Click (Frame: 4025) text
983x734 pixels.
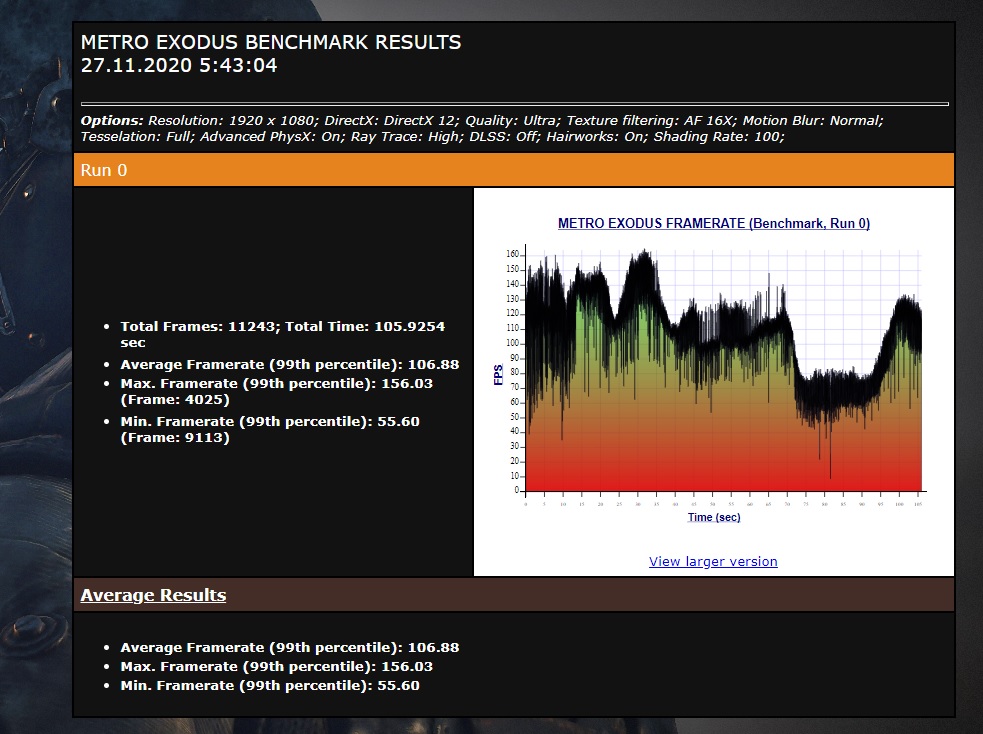pos(175,400)
